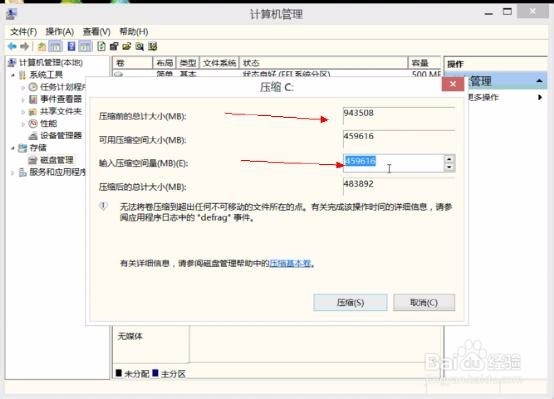554x399 pixels.
Task: Toggle the show/hide console tree toolbar icon
Action: coord(55,46)
